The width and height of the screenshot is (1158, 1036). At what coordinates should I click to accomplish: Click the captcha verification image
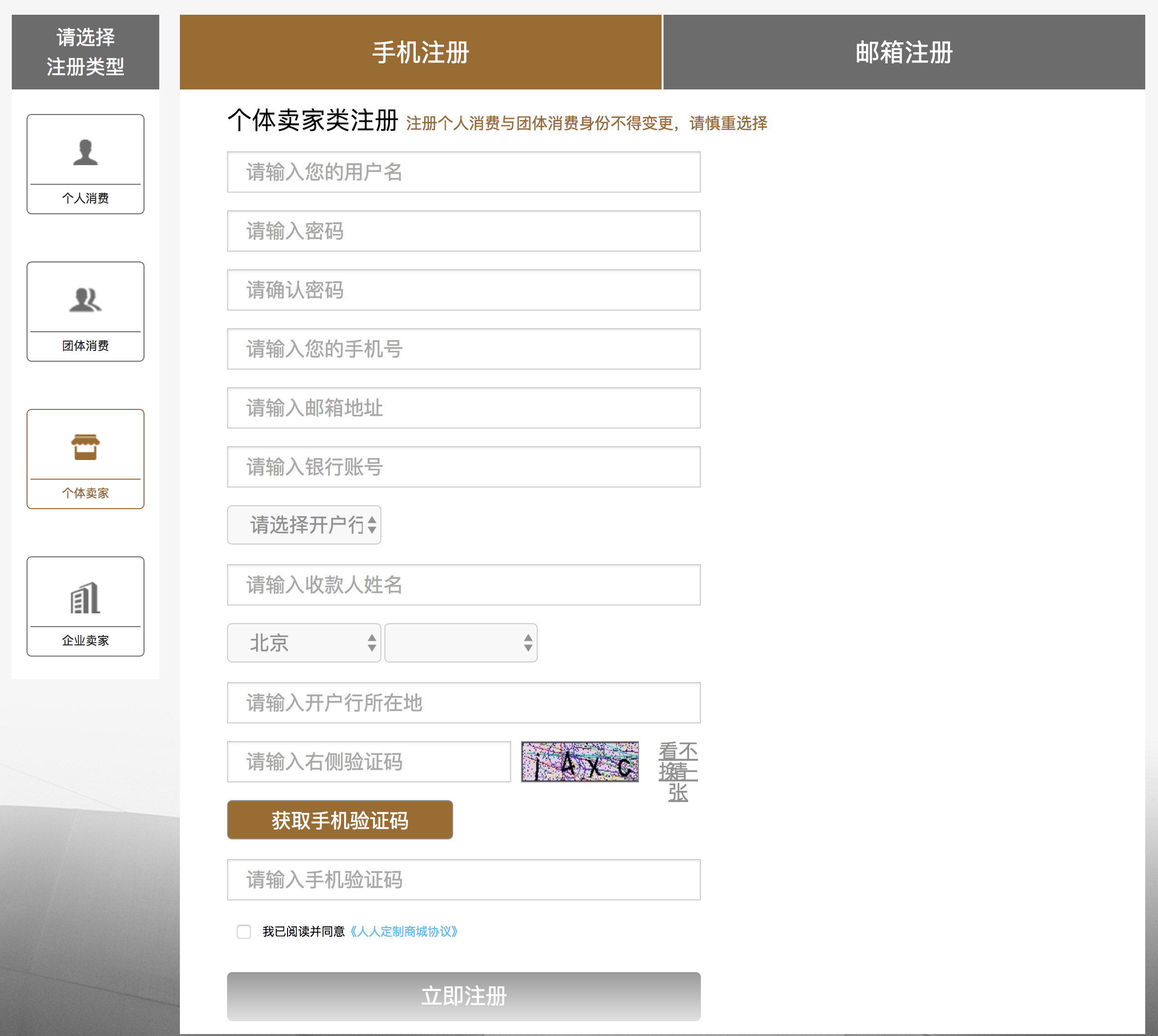pyautogui.click(x=579, y=762)
